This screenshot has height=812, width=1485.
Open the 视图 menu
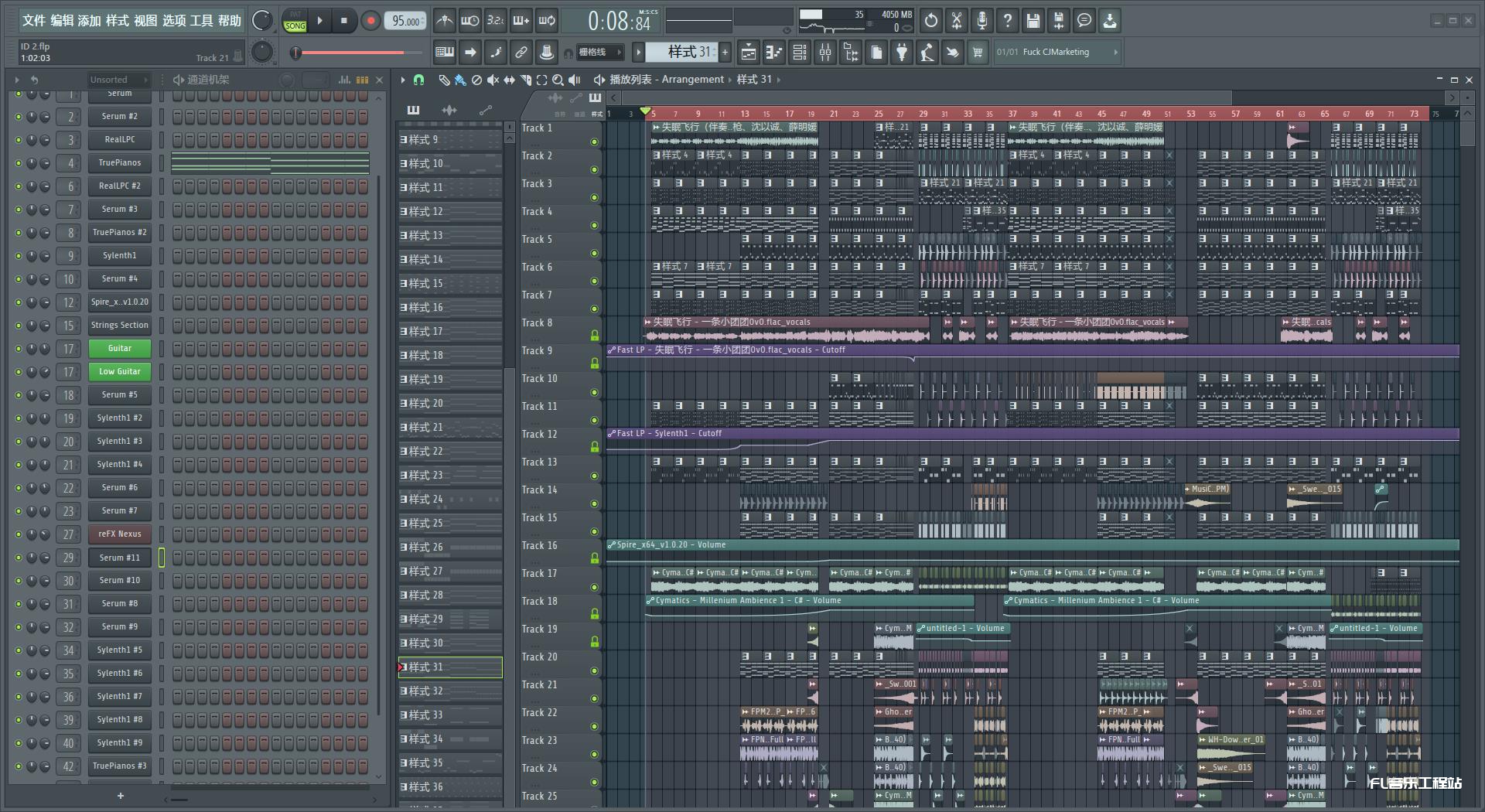tap(145, 21)
